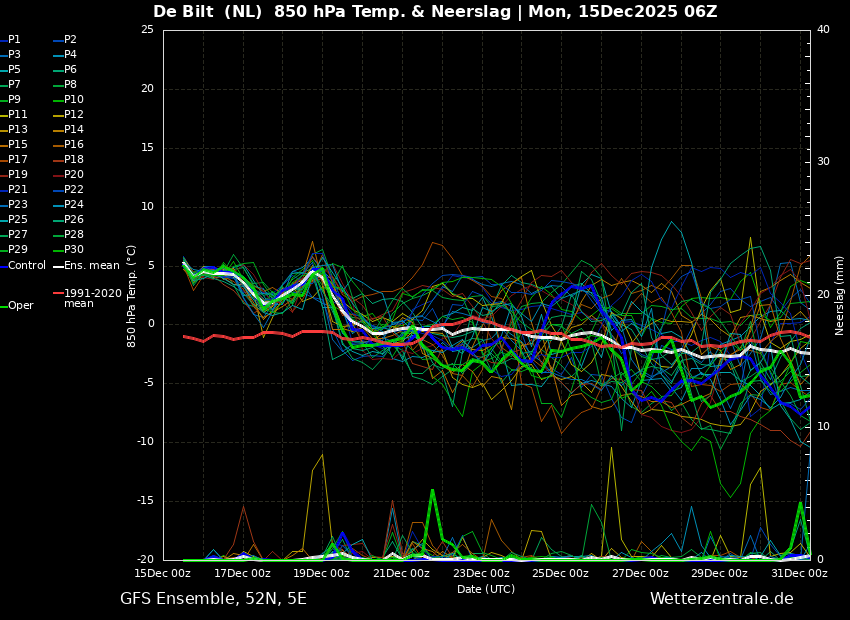
Task: Click the 27Dec 00z date tick
Action: pyautogui.click(x=640, y=573)
